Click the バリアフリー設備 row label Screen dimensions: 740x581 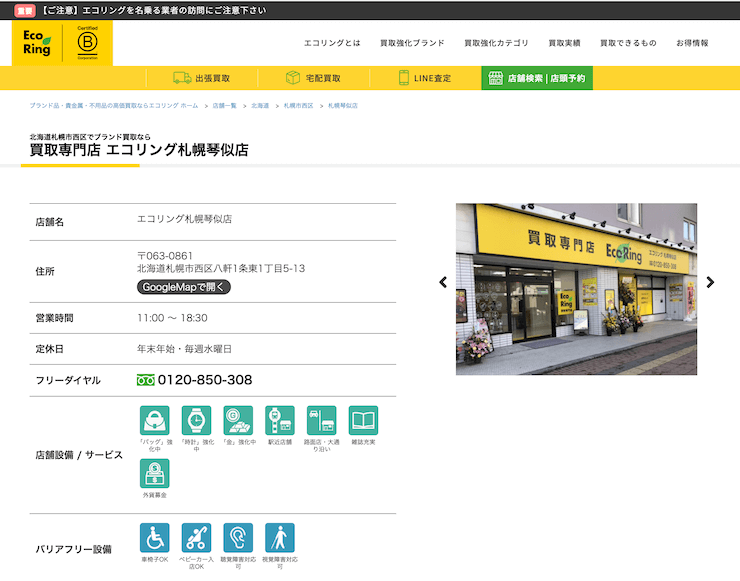(x=74, y=549)
